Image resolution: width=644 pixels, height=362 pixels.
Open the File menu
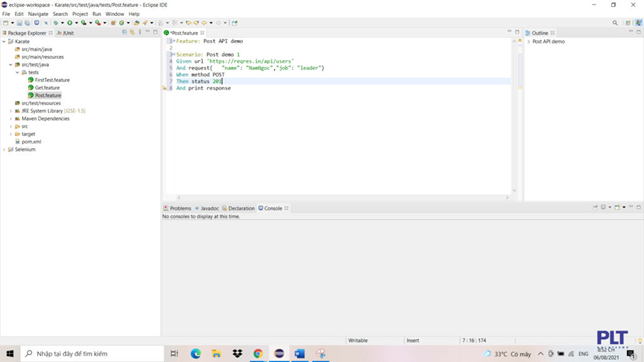(6, 14)
